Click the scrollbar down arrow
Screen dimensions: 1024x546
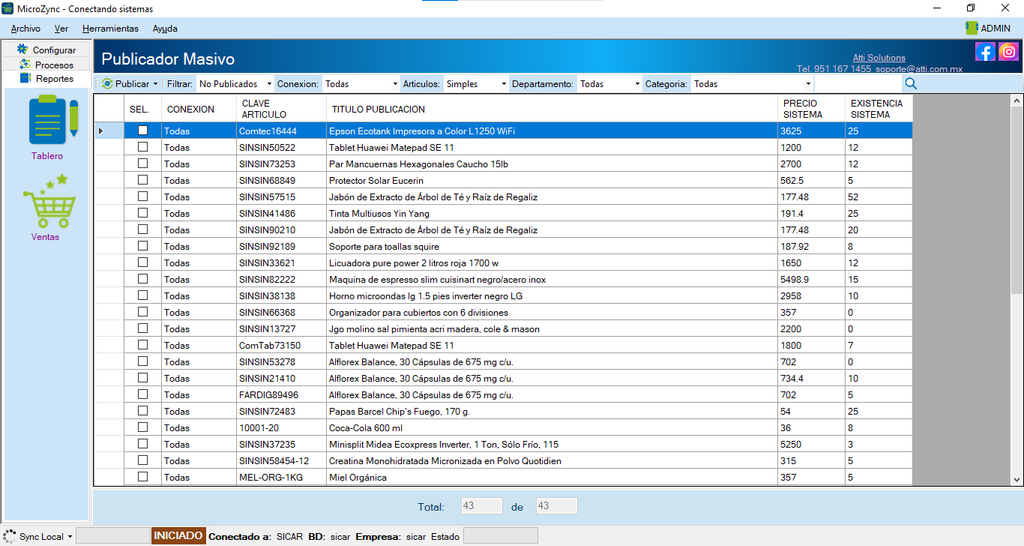(x=1016, y=479)
